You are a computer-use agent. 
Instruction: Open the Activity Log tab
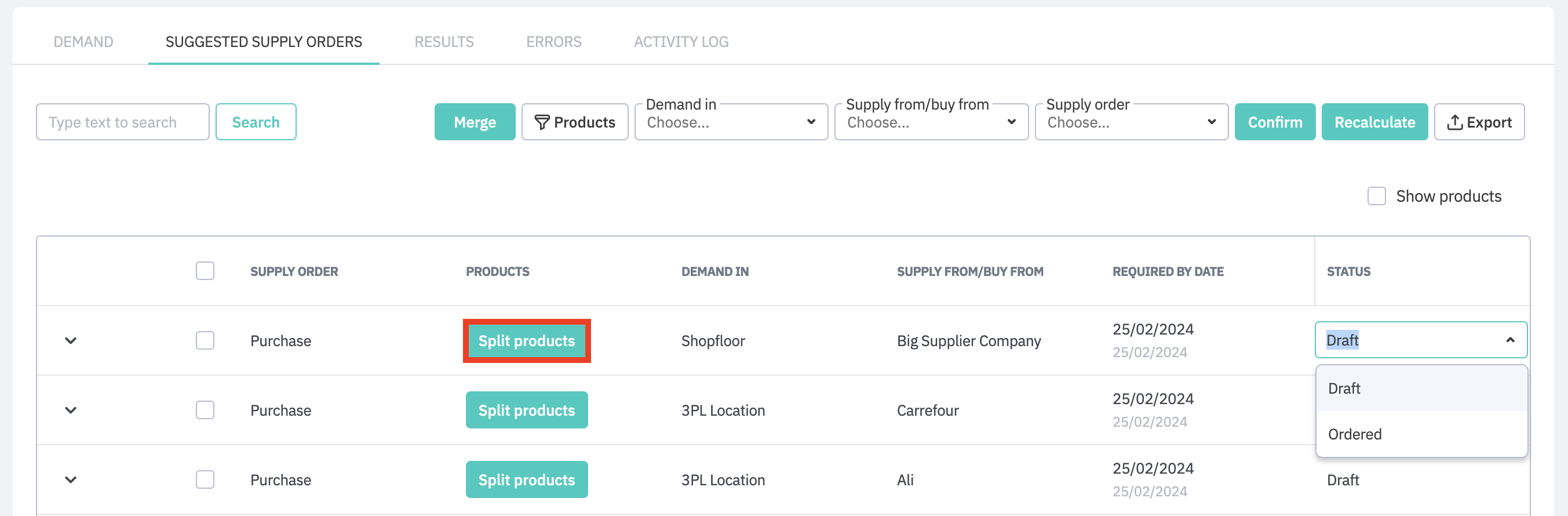point(680,41)
